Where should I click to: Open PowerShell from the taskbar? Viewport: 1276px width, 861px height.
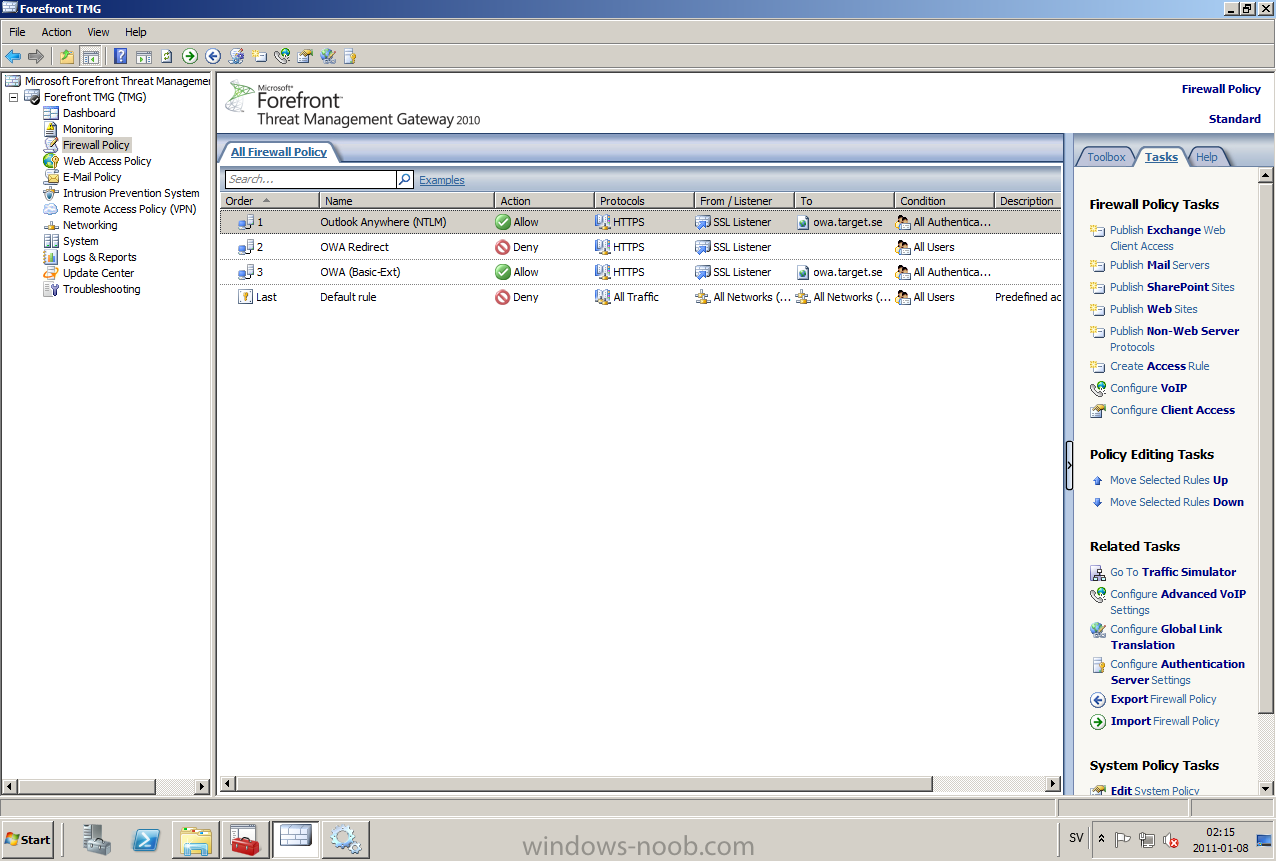[147, 839]
